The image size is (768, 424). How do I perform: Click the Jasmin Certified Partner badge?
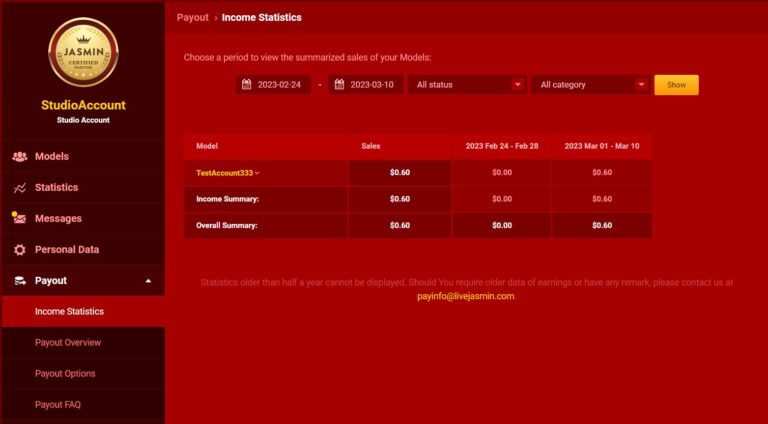pyautogui.click(x=83, y=52)
